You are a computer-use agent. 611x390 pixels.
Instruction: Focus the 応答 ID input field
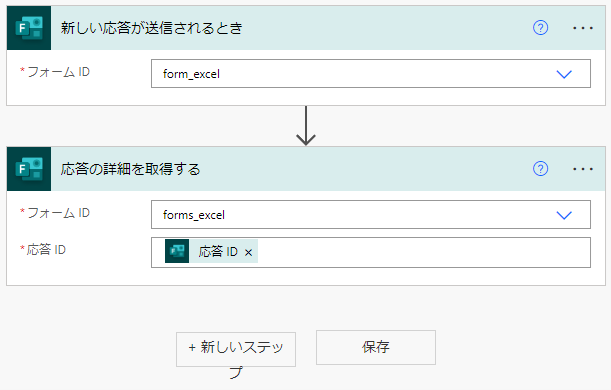click(x=371, y=252)
